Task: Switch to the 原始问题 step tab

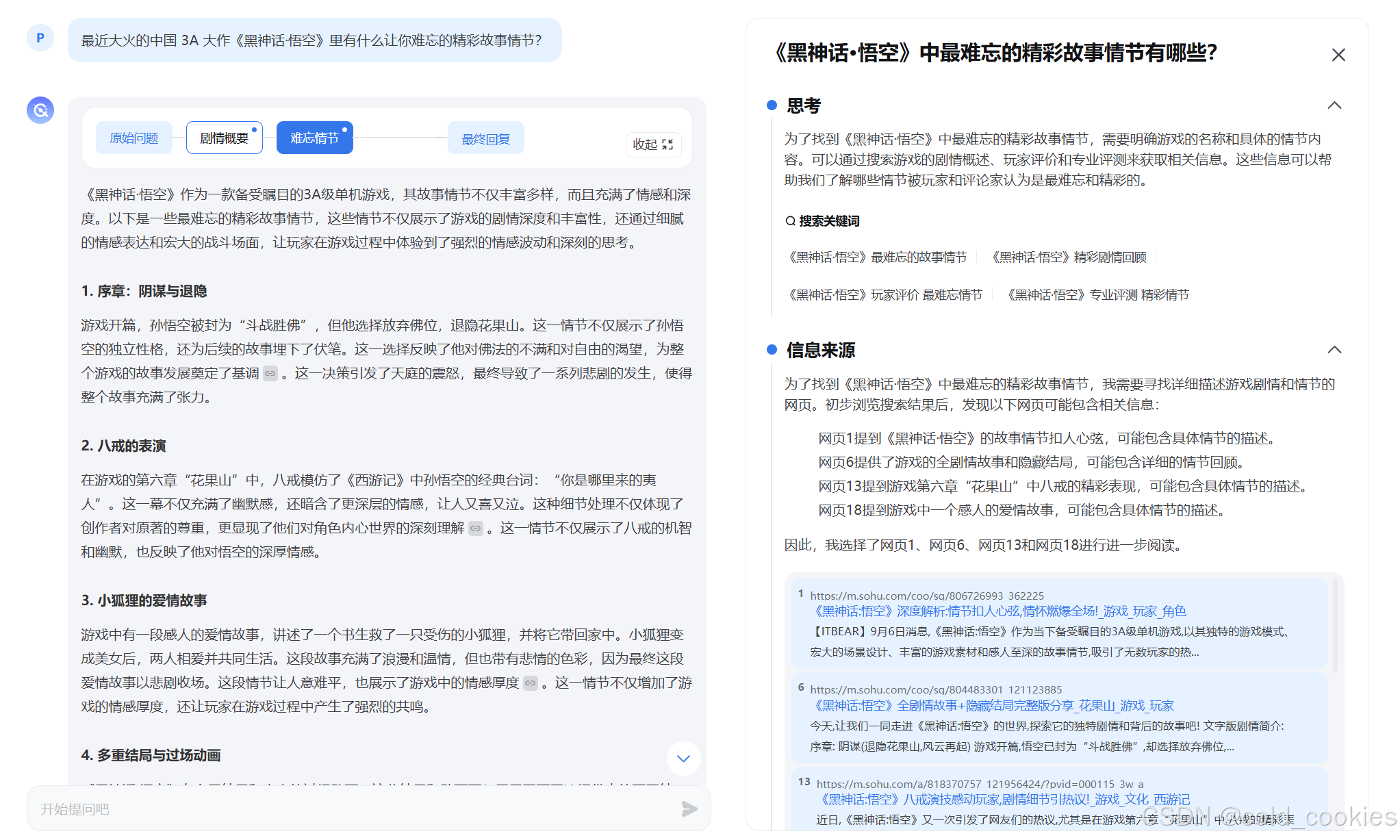Action: pos(133,137)
